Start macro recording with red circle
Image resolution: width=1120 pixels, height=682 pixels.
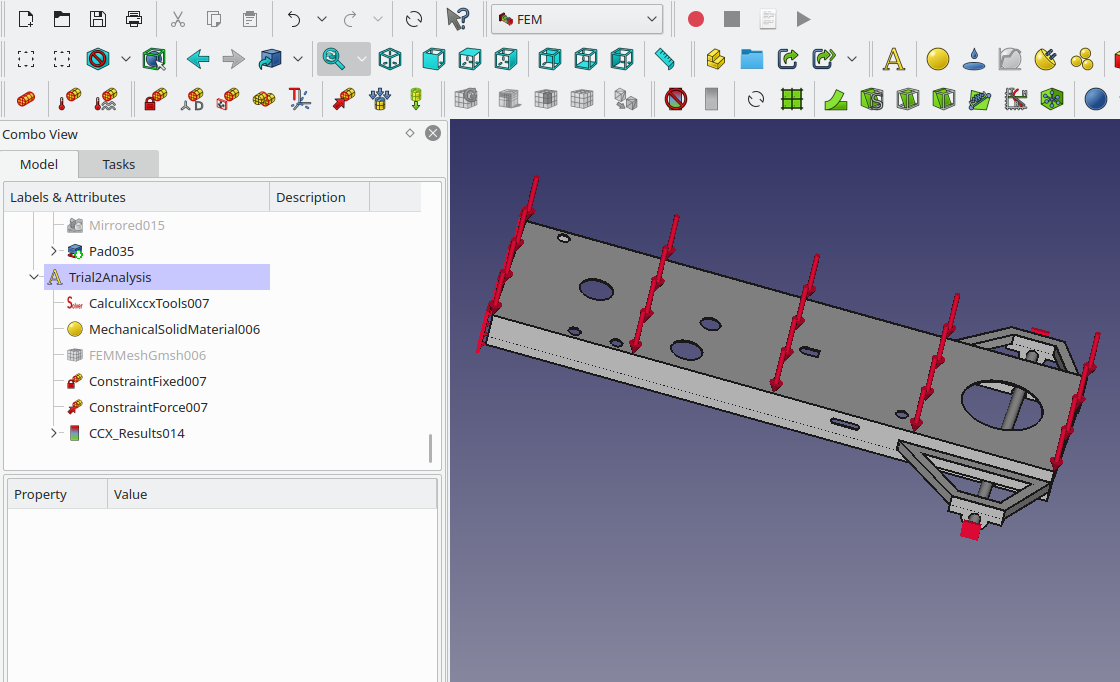(696, 19)
